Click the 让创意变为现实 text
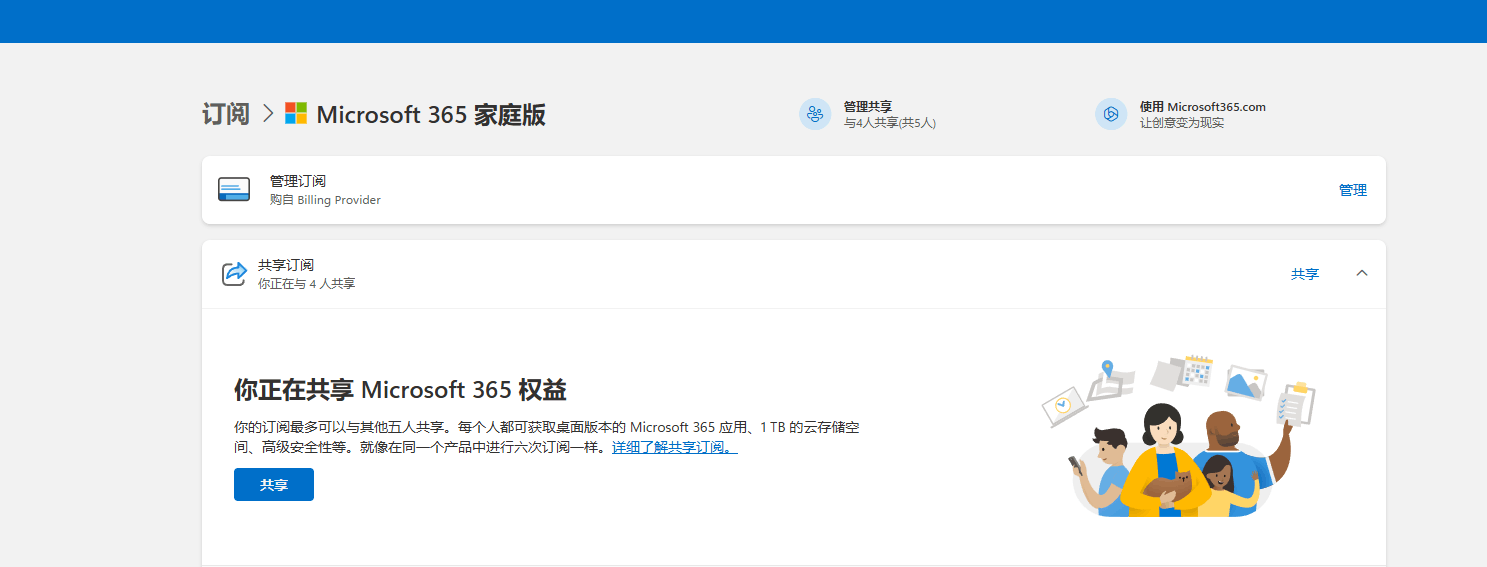Image resolution: width=1487 pixels, height=567 pixels. pyautogui.click(x=1182, y=123)
